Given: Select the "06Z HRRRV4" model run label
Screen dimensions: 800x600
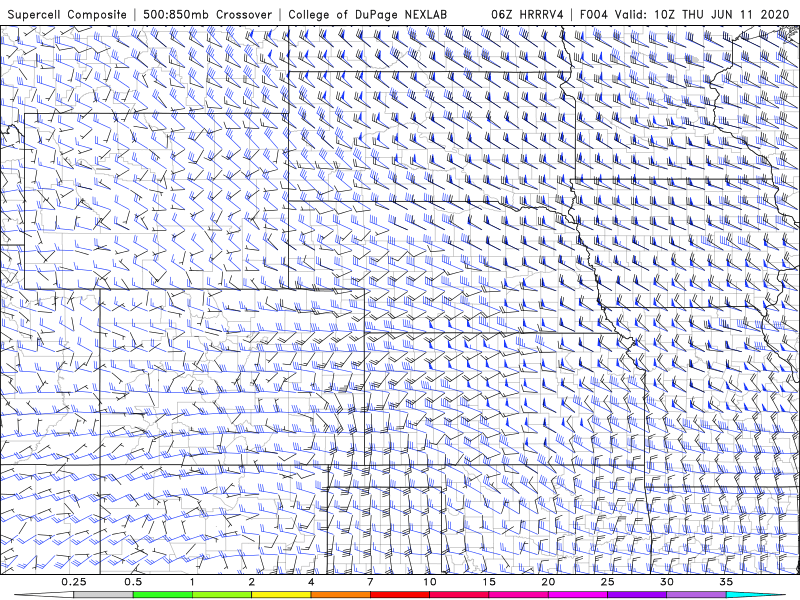Looking at the screenshot, I should [527, 15].
